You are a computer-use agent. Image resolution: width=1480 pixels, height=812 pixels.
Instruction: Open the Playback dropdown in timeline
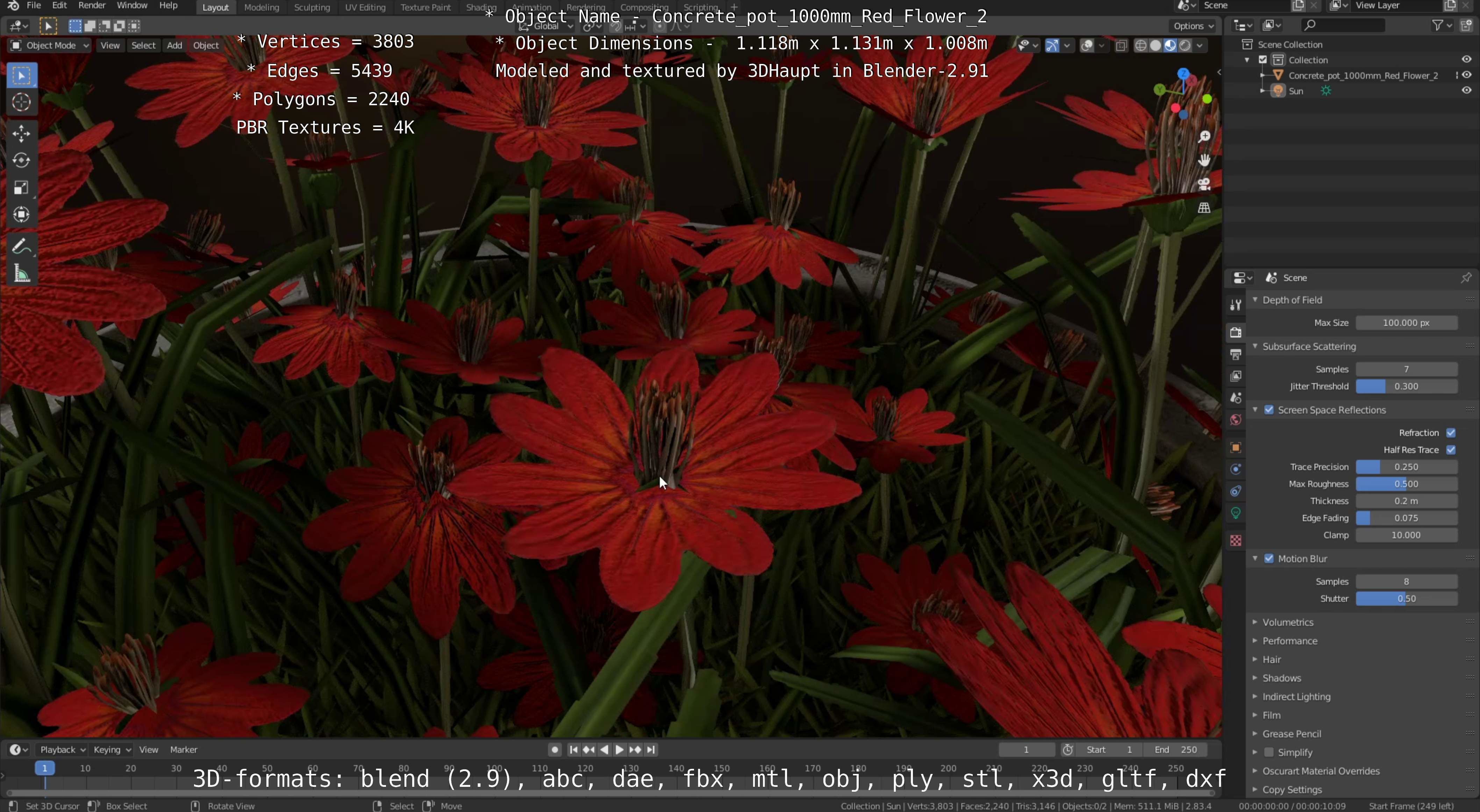[62, 749]
